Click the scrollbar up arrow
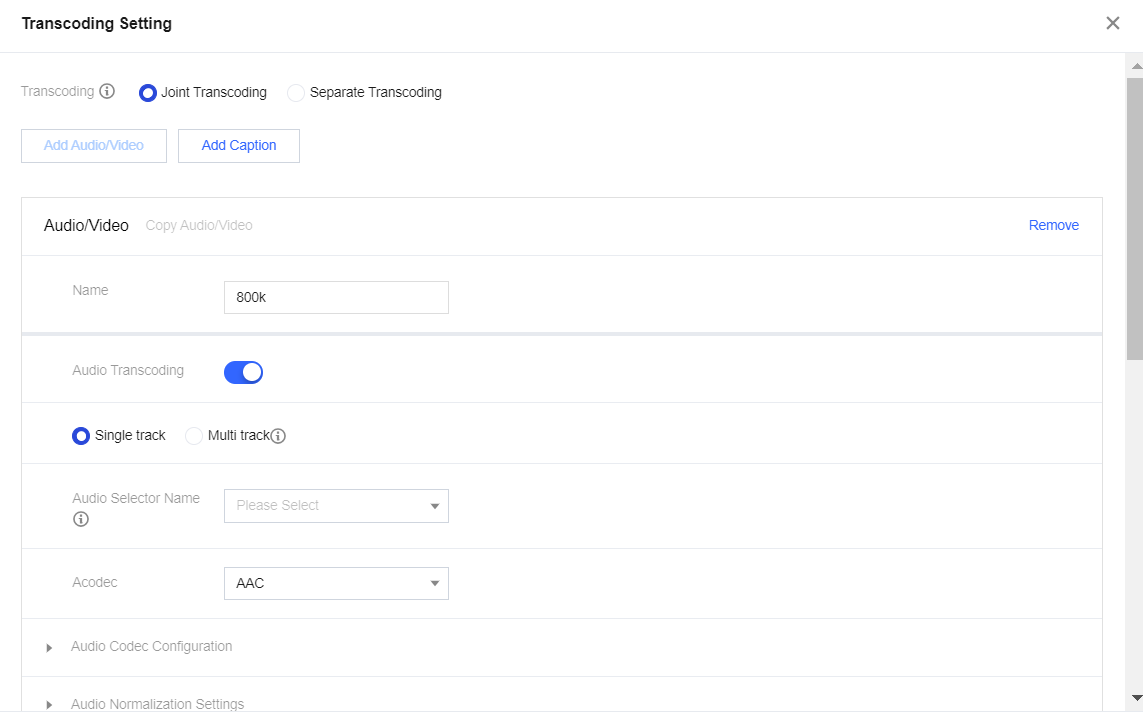Image resolution: width=1143 pixels, height=719 pixels. [1135, 66]
